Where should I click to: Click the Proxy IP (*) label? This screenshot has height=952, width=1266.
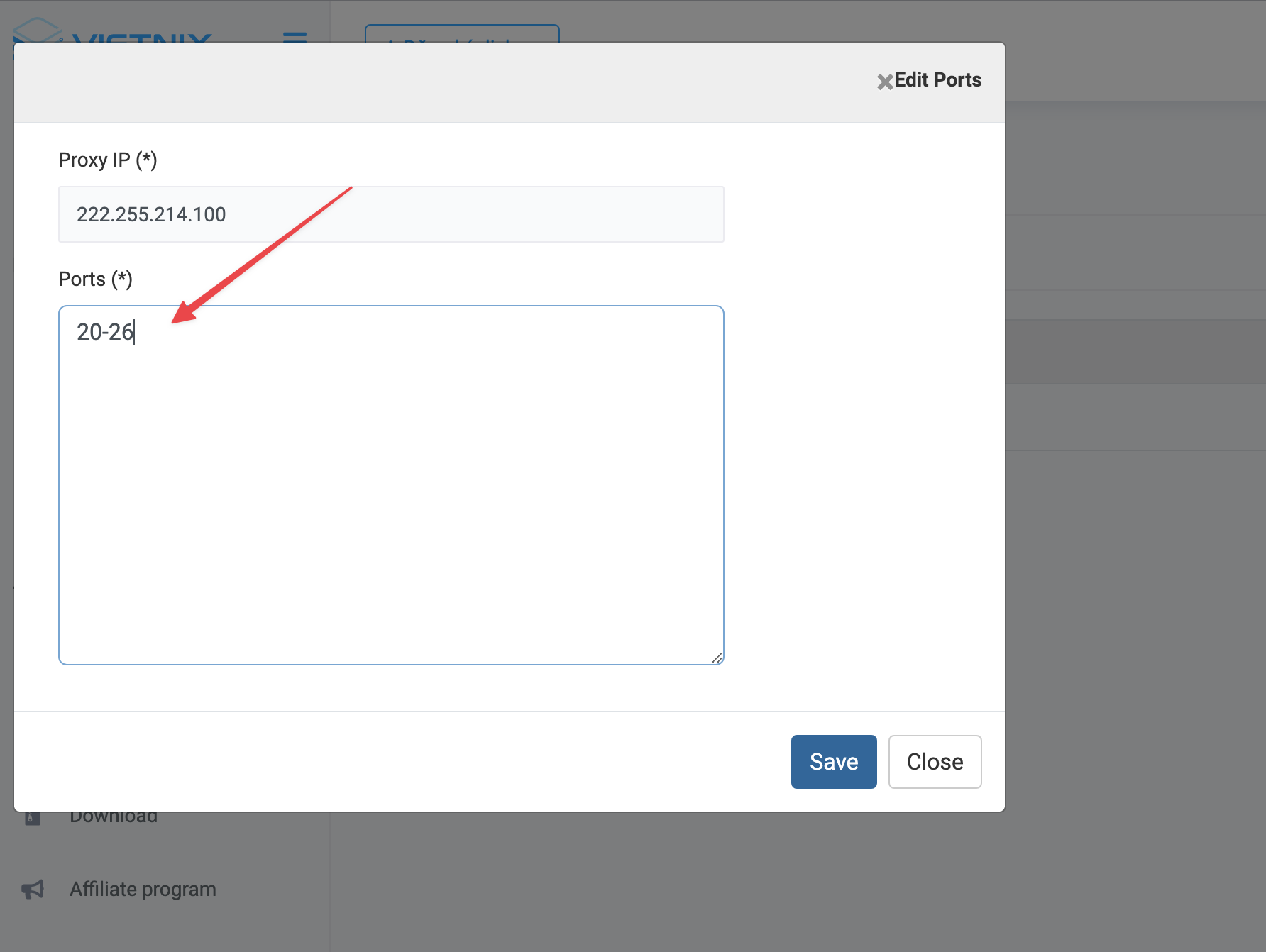[108, 160]
